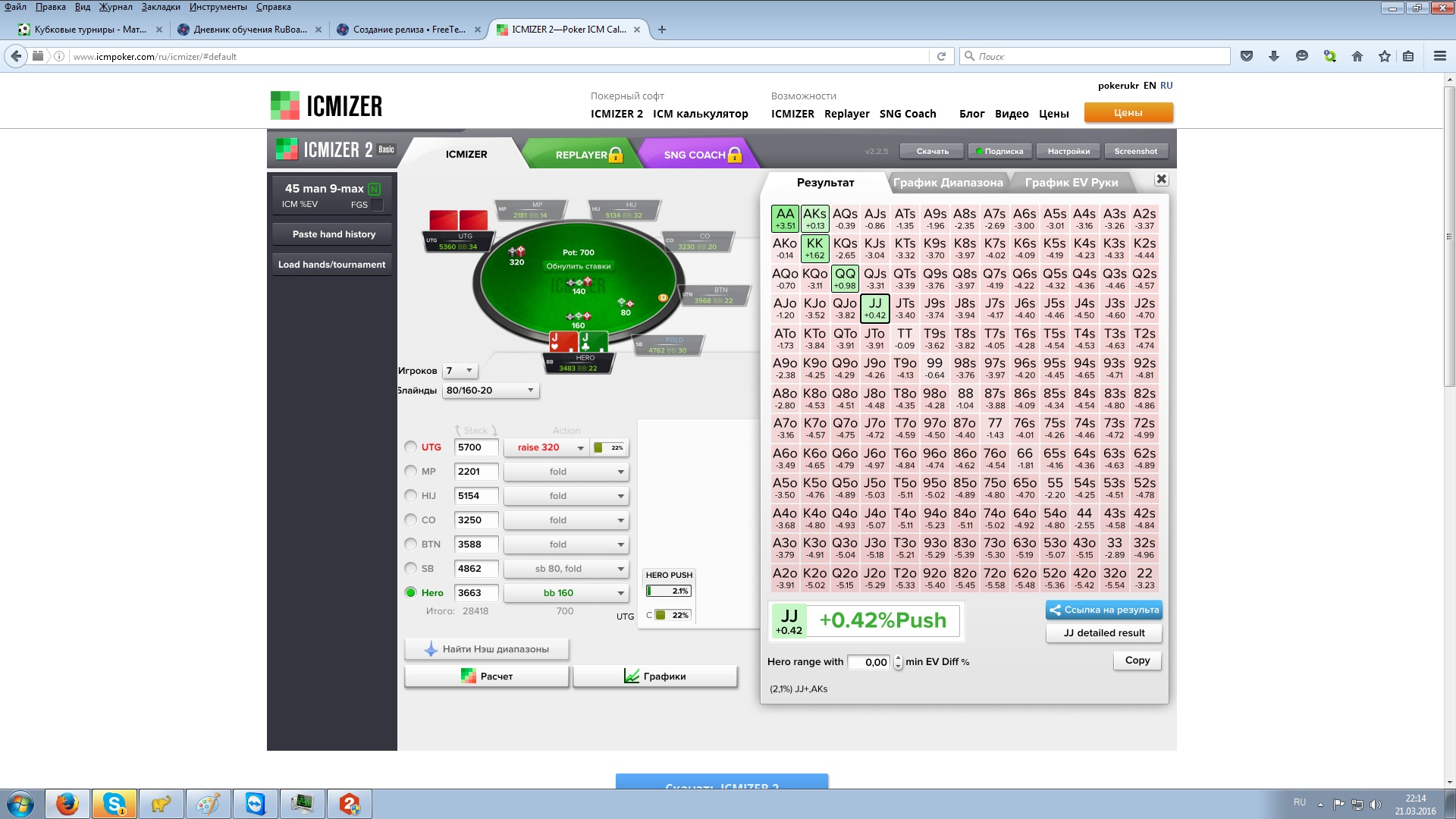Click the HERO PUSH 2.1% range bar

point(668,591)
